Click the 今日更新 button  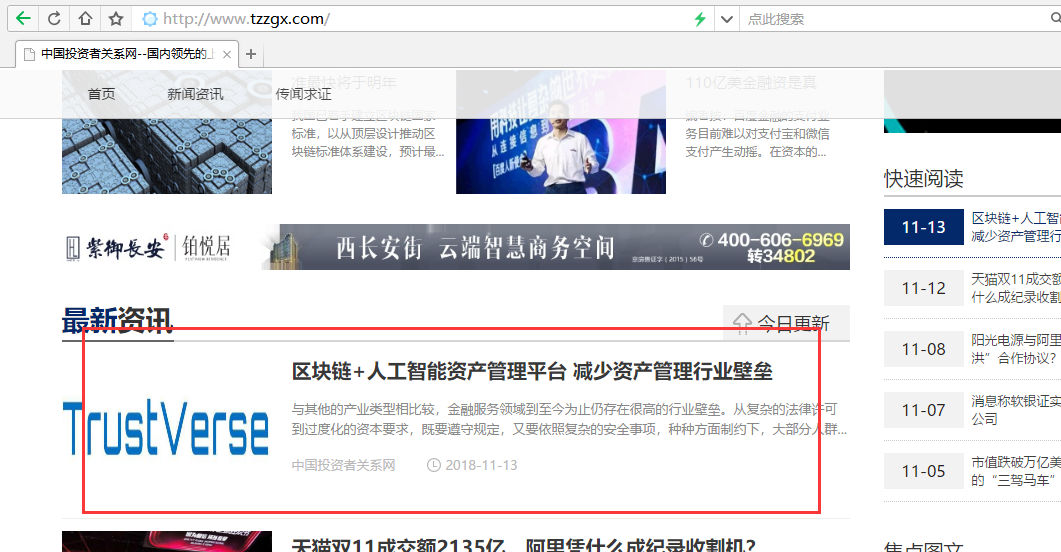(786, 323)
